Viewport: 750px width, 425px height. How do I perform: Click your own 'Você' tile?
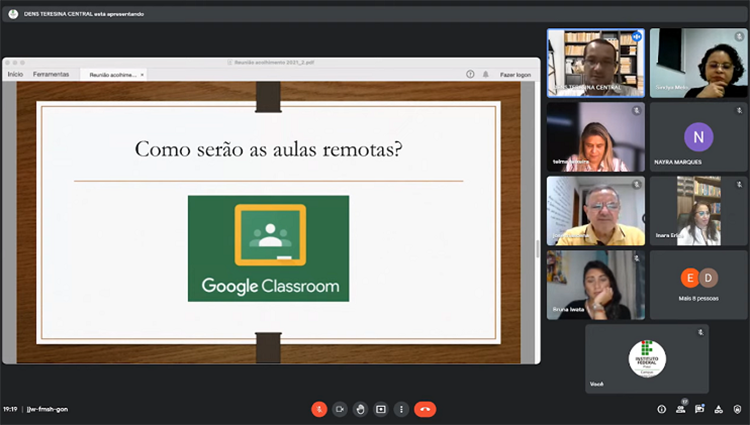click(x=647, y=359)
